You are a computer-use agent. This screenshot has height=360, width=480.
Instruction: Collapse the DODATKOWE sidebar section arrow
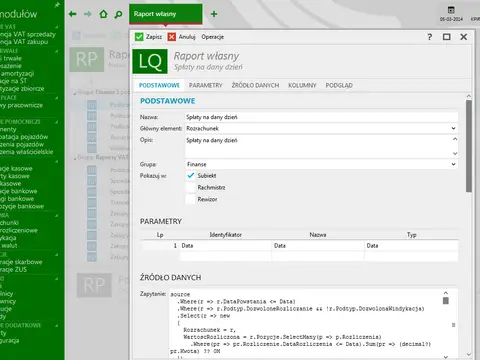(x=56, y=326)
